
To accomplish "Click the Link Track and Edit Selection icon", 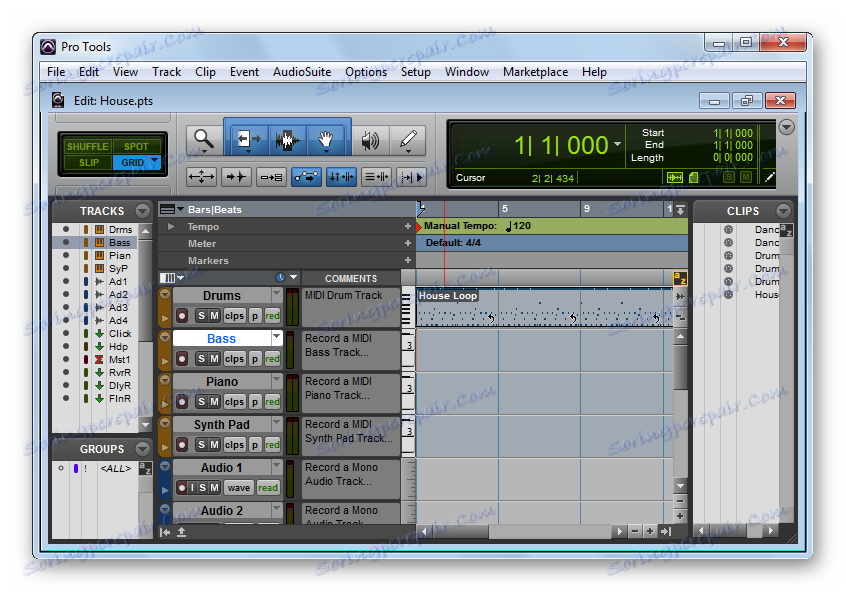I will point(376,176).
